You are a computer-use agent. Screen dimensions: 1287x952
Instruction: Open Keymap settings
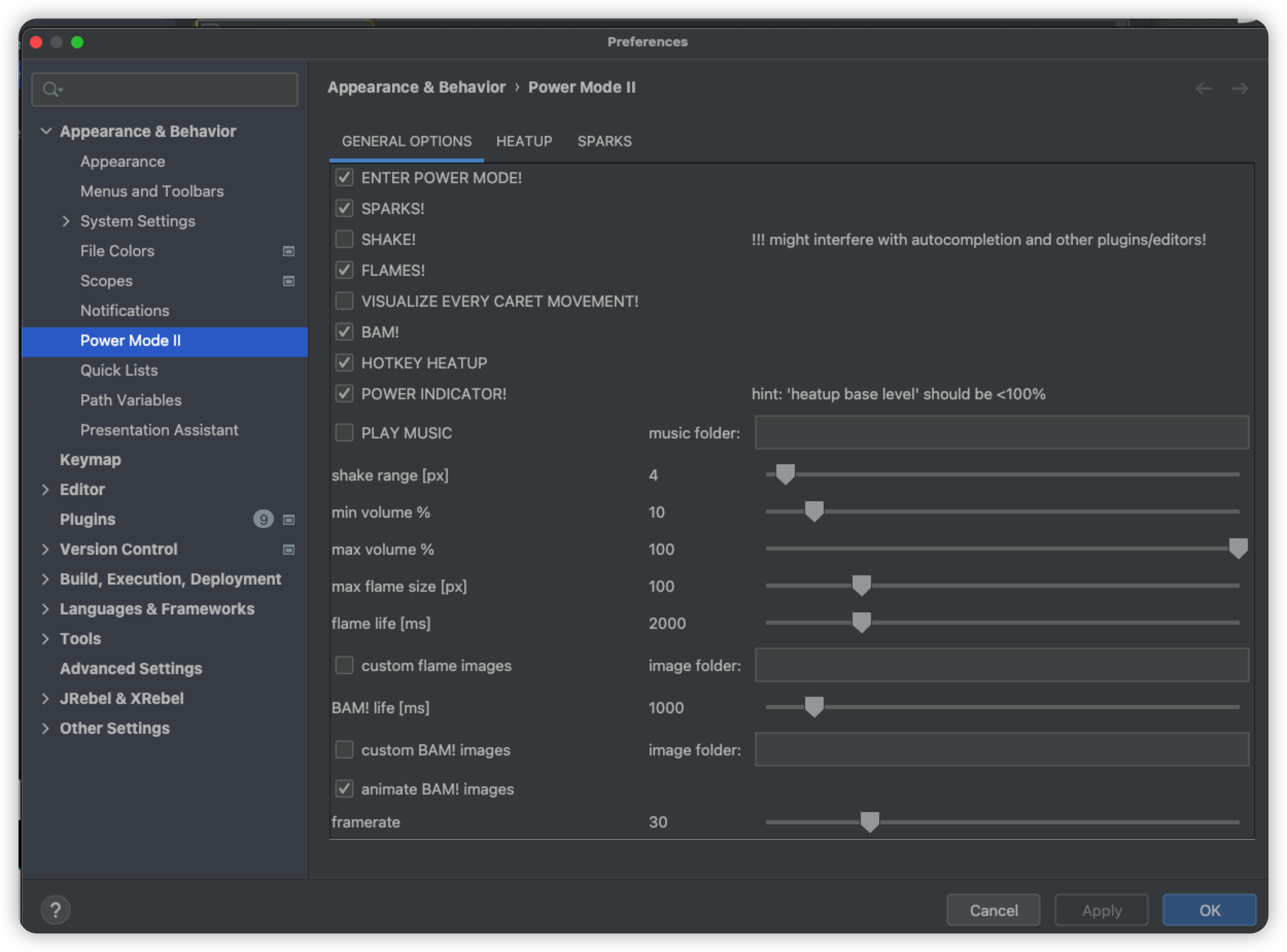(x=91, y=460)
